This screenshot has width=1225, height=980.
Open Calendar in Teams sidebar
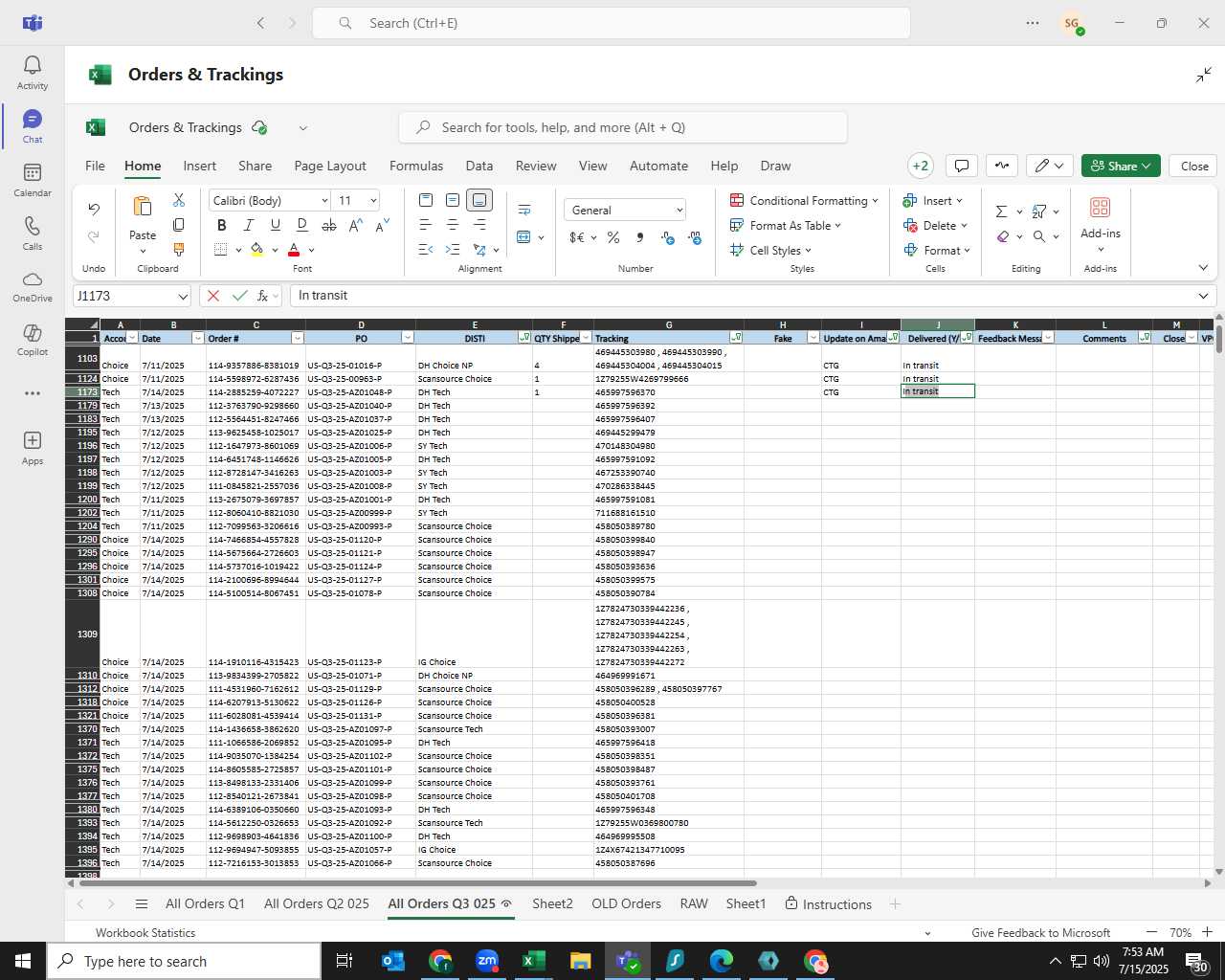(33, 179)
